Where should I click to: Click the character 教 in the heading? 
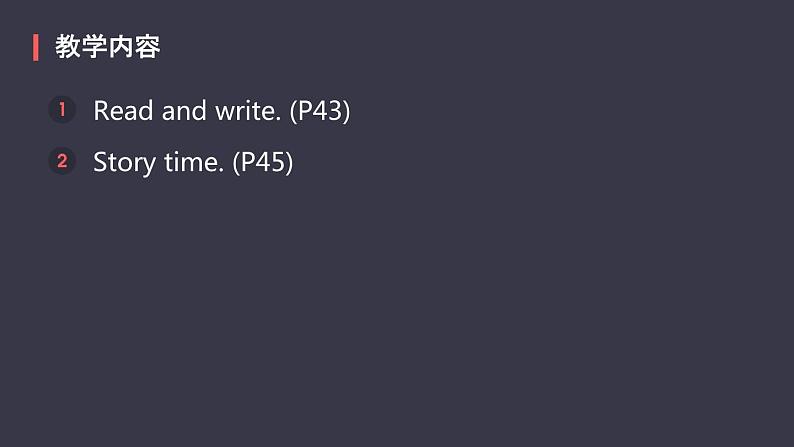(68, 47)
